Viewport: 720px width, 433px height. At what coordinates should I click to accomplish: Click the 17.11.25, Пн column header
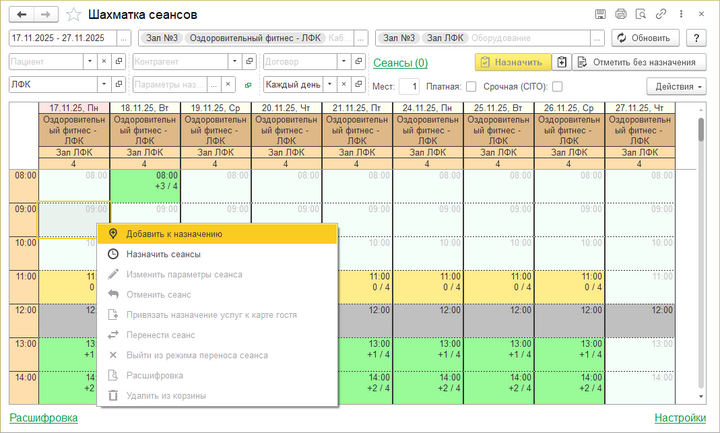pos(74,108)
